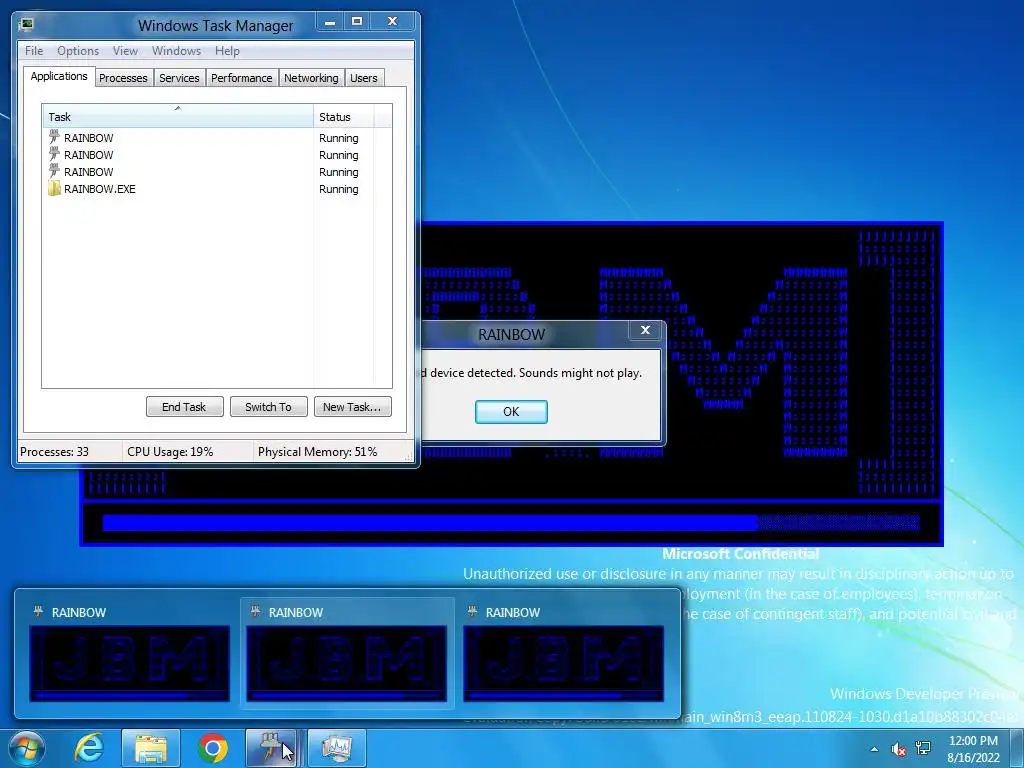Click the Physical Memory: 51% status entry
1024x768 pixels.
(317, 452)
